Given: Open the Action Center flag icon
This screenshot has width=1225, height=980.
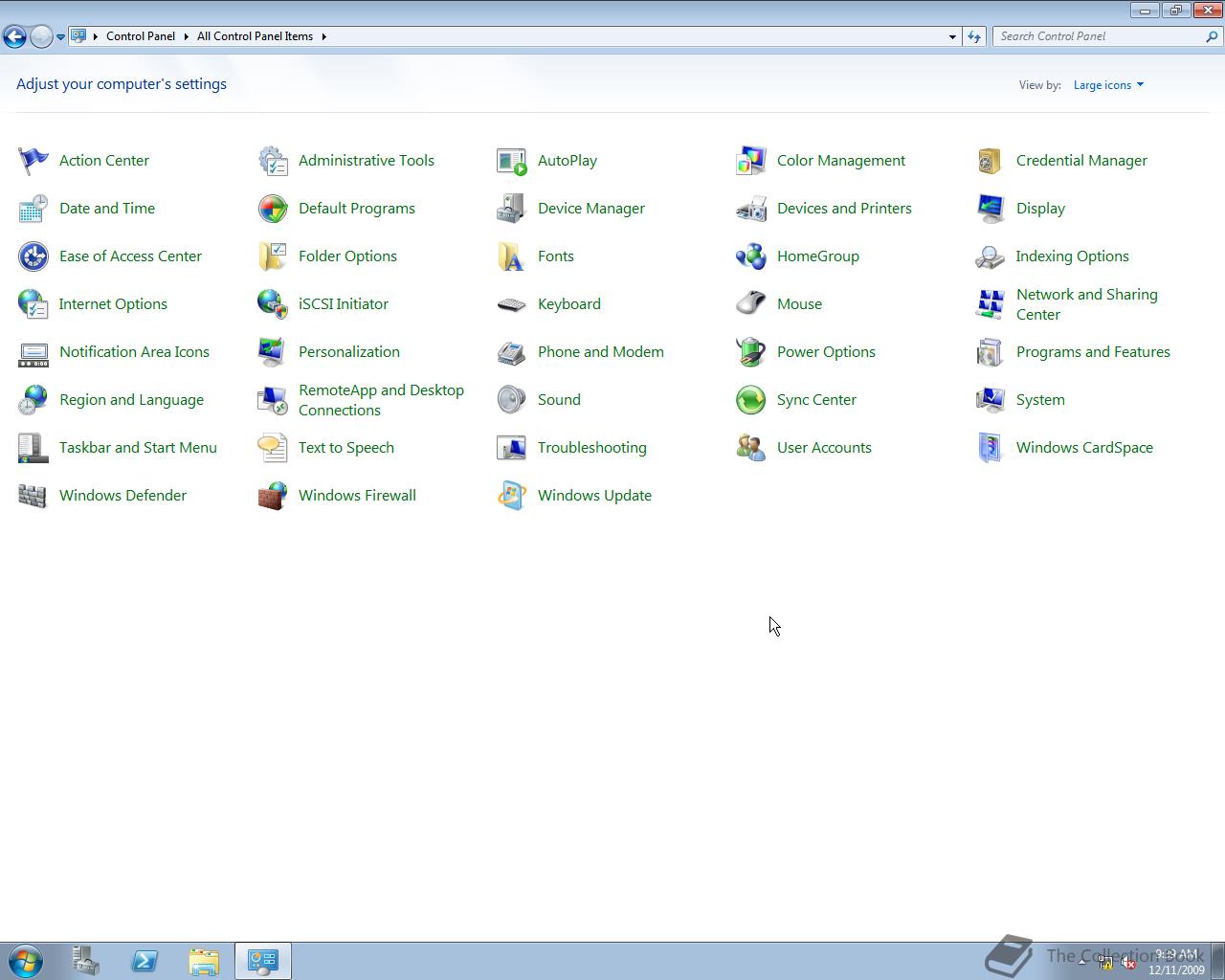Looking at the screenshot, I should click(x=33, y=161).
